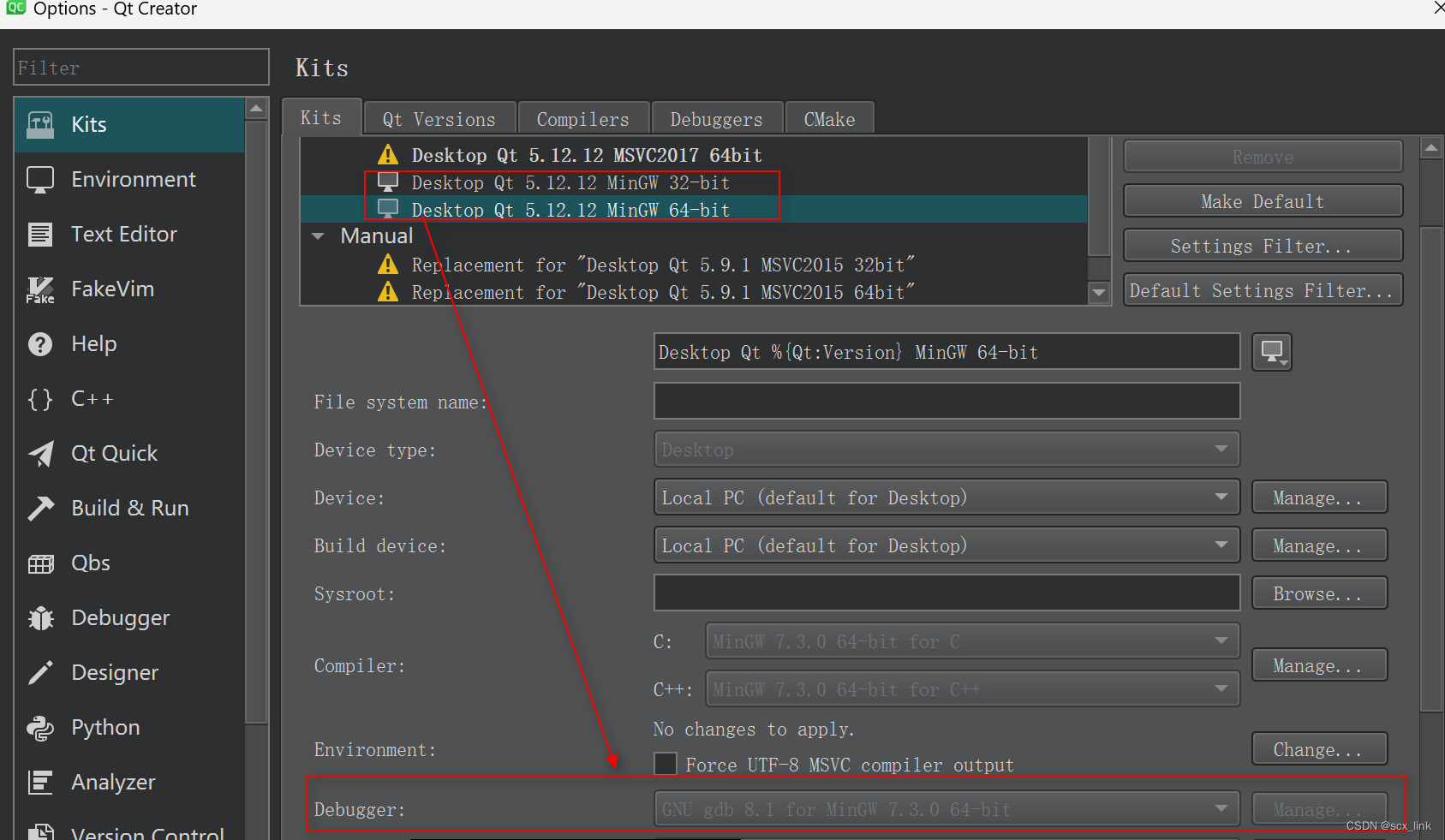Switch to the Kits tab
The width and height of the screenshot is (1445, 840).
point(321,117)
